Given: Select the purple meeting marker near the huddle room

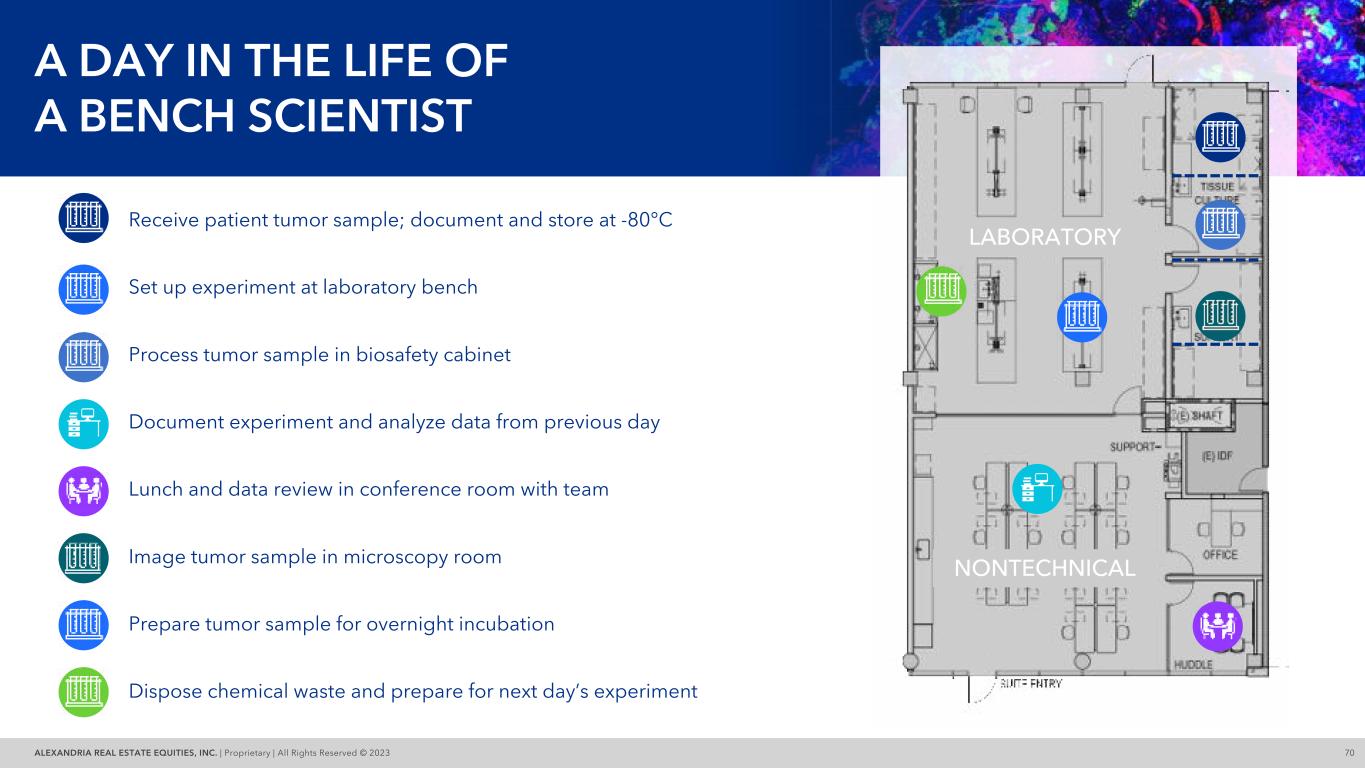Looking at the screenshot, I should coord(1218,626).
